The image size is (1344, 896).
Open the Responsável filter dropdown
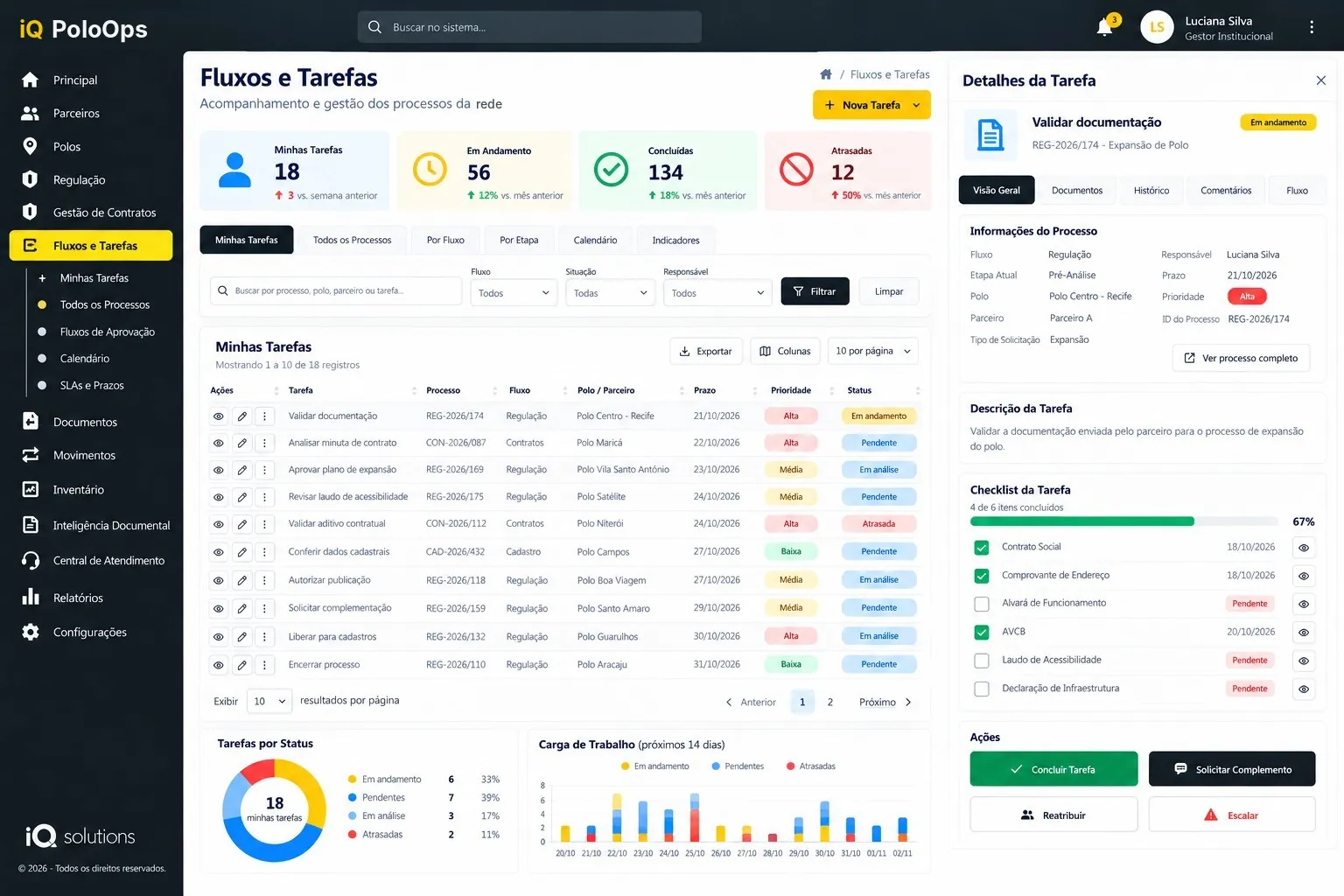click(717, 292)
